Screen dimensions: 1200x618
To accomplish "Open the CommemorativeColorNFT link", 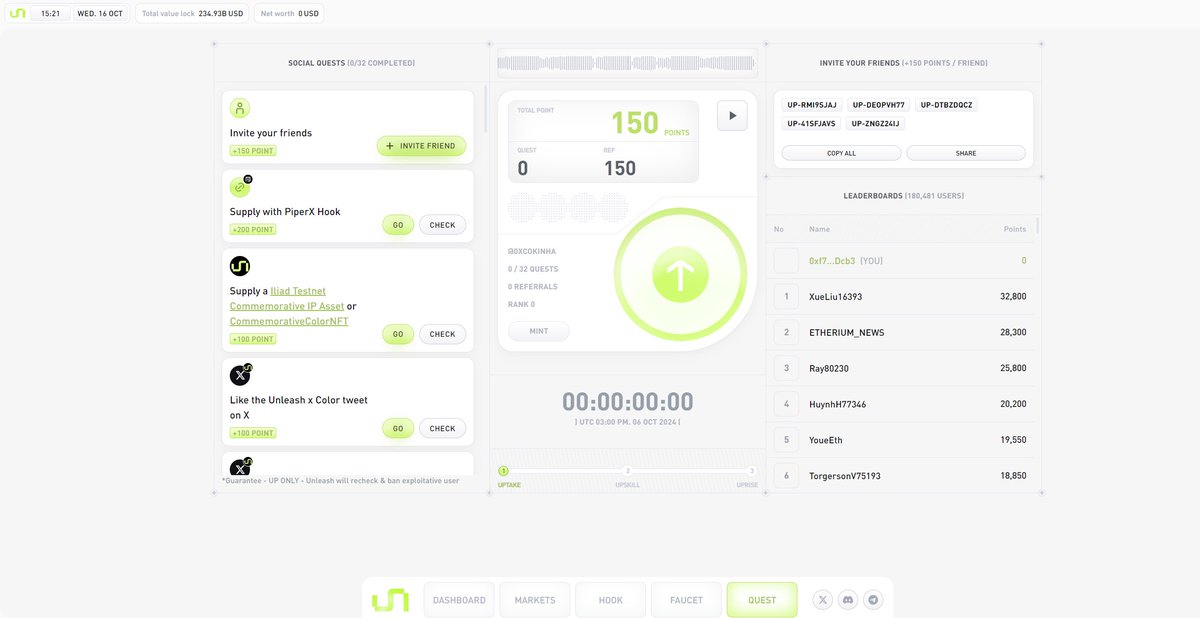I will point(289,321).
